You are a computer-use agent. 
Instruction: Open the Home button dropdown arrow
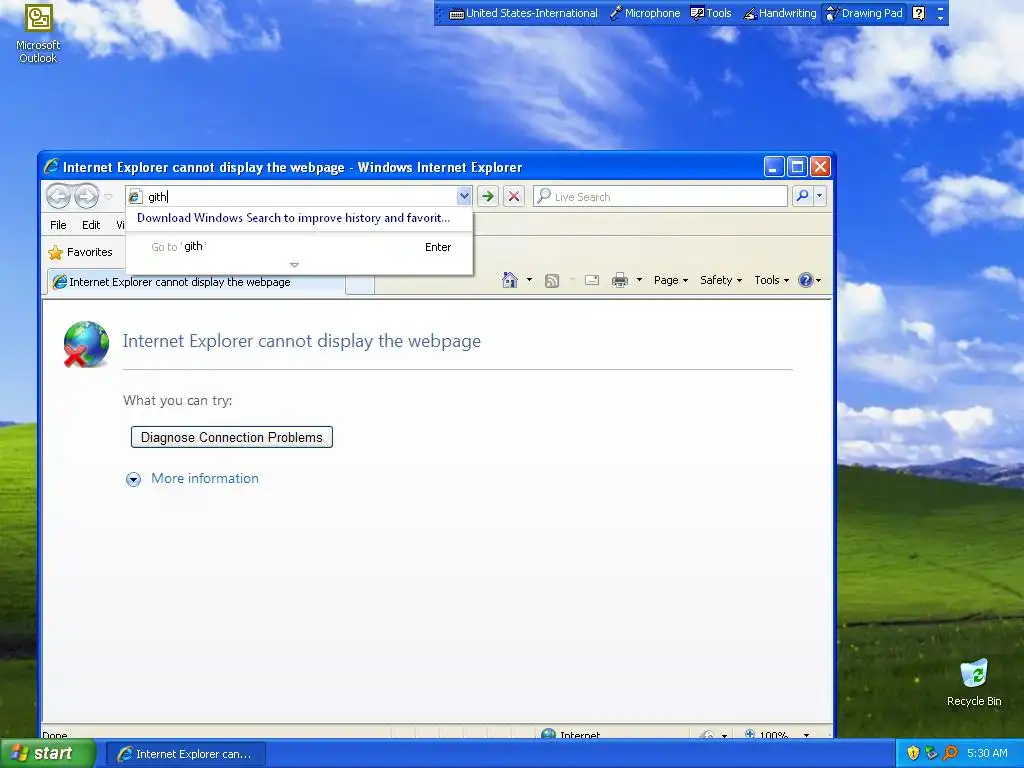[529, 280]
